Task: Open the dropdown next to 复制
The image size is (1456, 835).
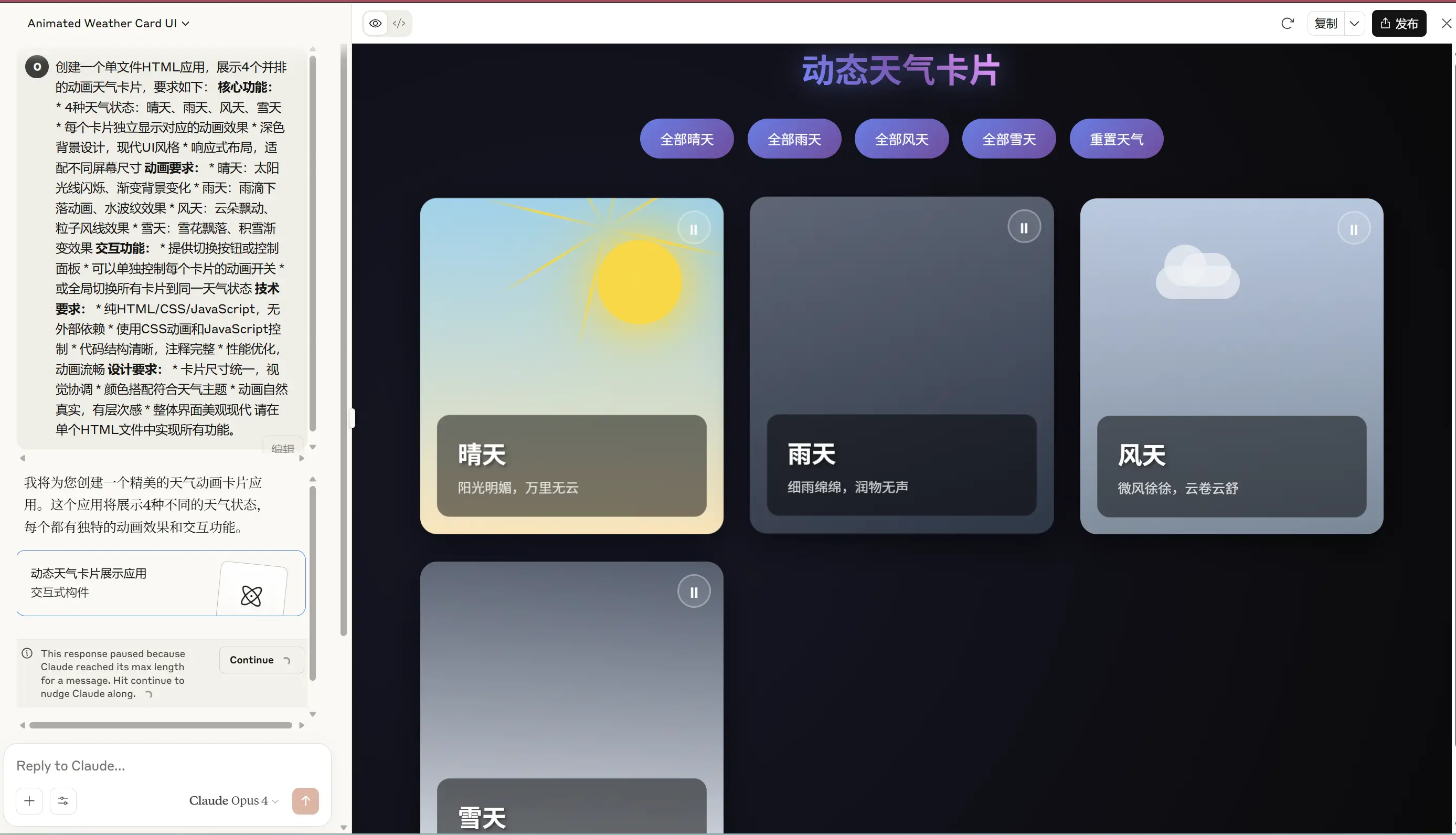Action: 1355,24
